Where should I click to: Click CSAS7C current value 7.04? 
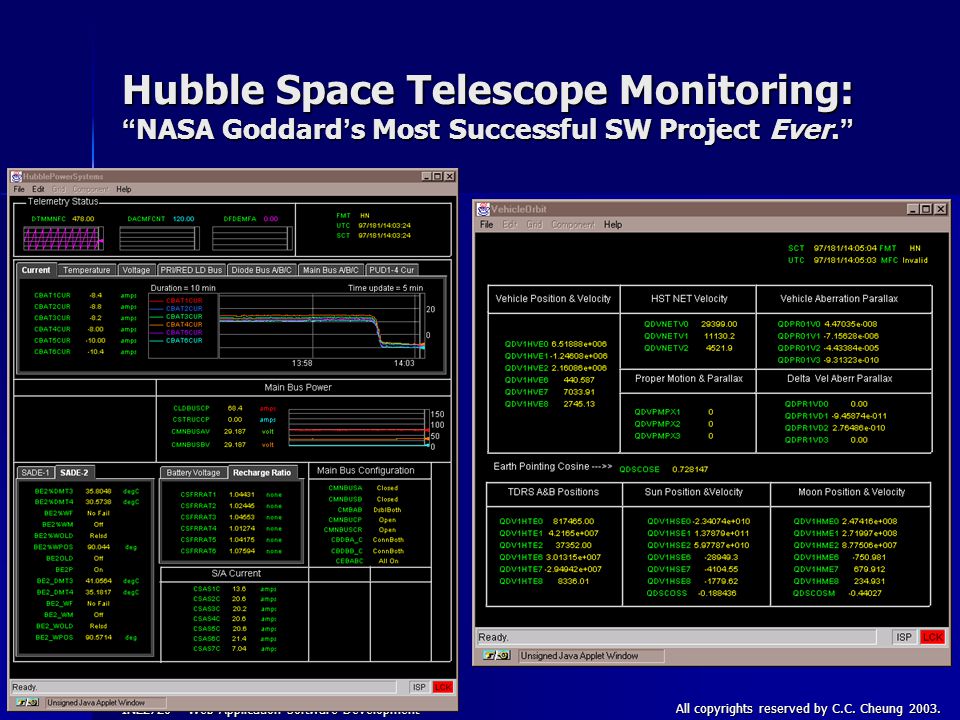239,648
